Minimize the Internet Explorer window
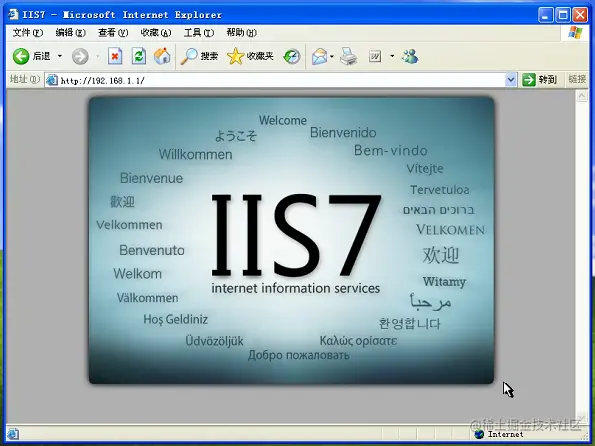595x446 pixels. click(546, 15)
